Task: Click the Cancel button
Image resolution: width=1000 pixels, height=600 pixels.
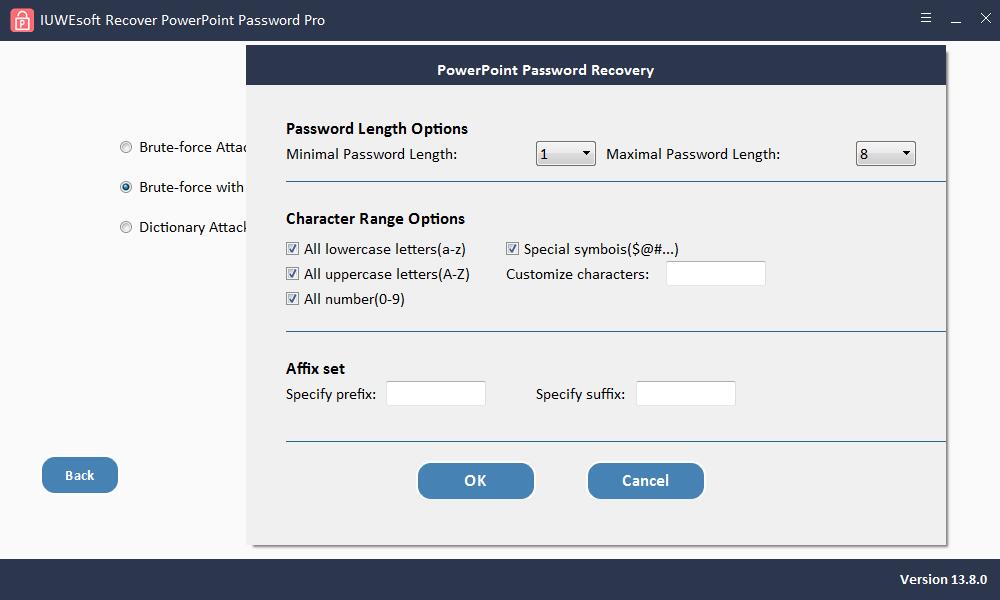Action: tap(645, 481)
